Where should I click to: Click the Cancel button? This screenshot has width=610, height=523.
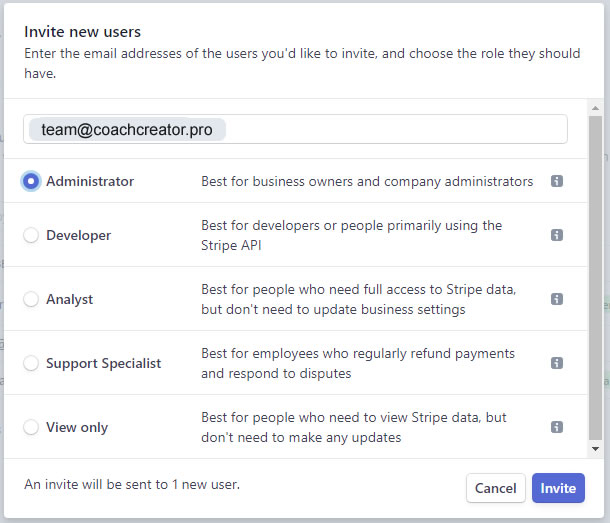tap(496, 488)
